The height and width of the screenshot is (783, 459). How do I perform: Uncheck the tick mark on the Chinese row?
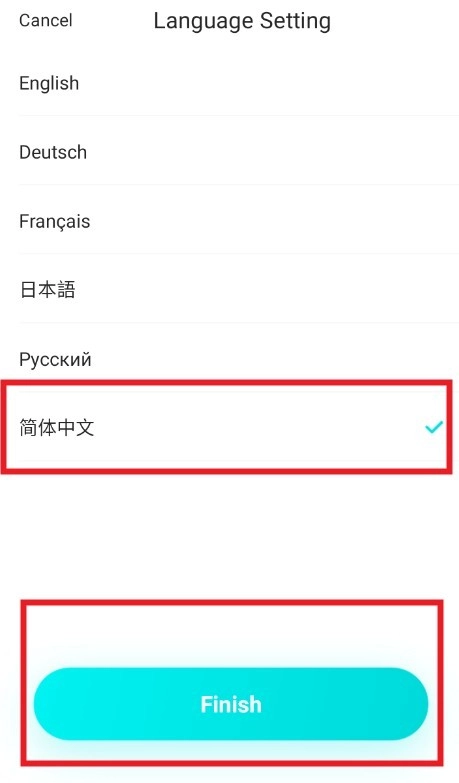(434, 427)
